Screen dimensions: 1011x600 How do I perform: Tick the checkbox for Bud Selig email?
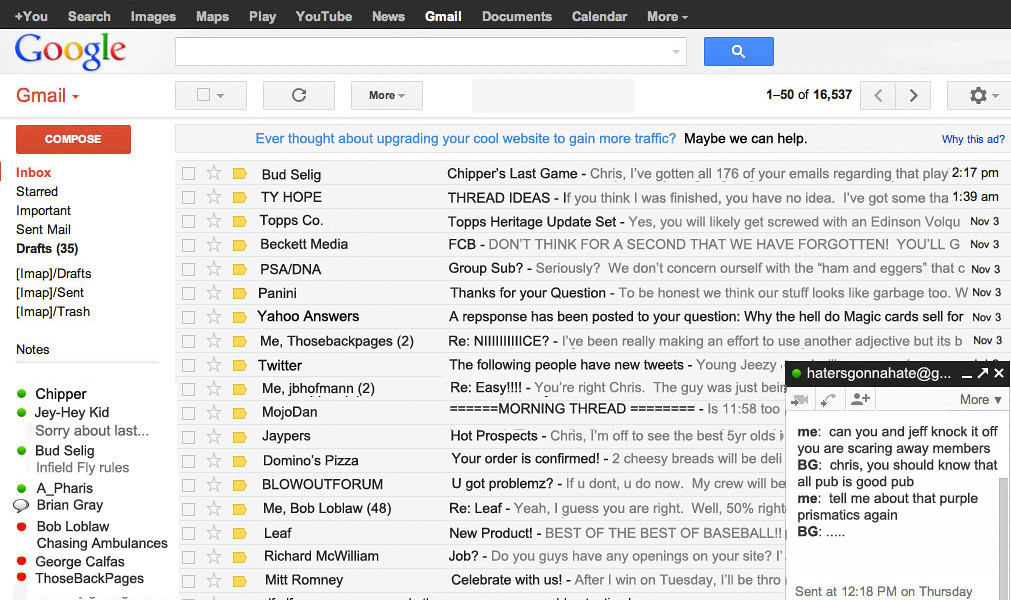[188, 173]
